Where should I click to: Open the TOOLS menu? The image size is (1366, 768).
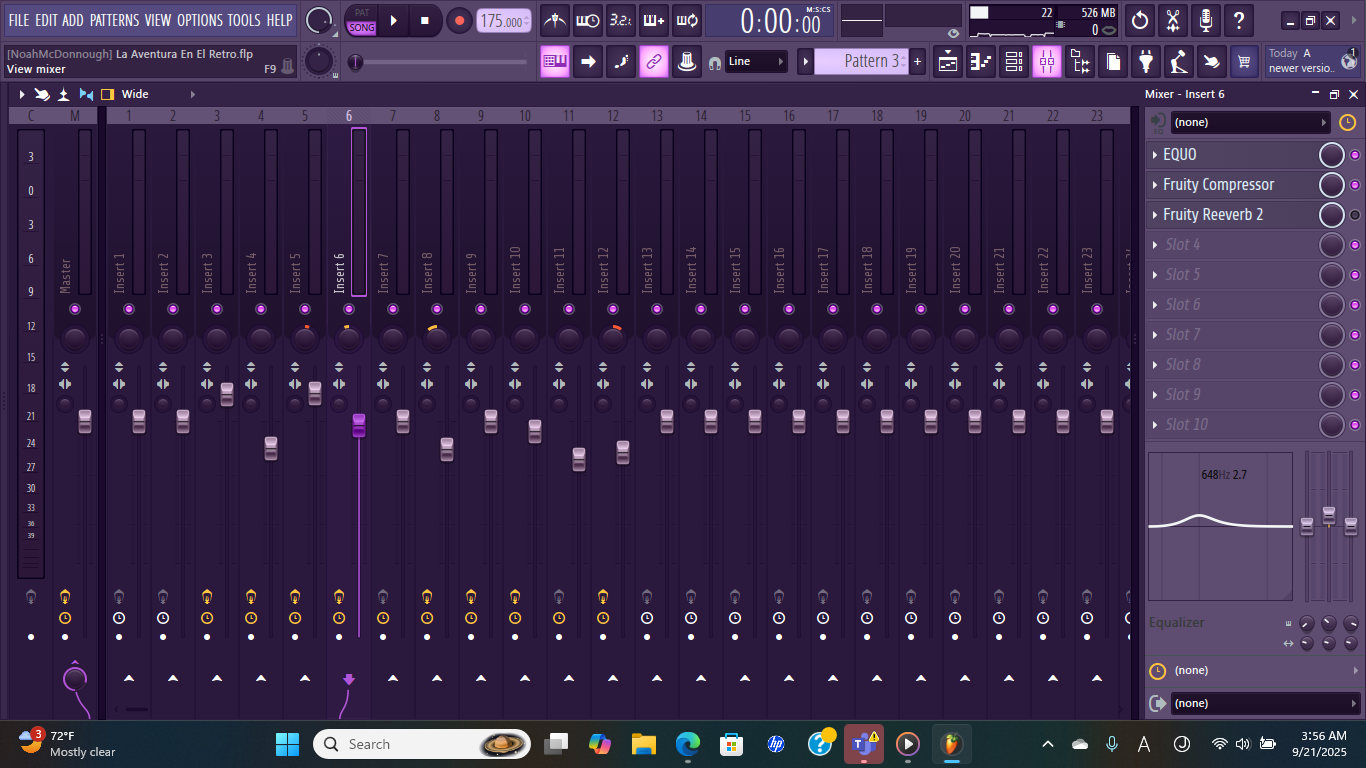(x=244, y=20)
